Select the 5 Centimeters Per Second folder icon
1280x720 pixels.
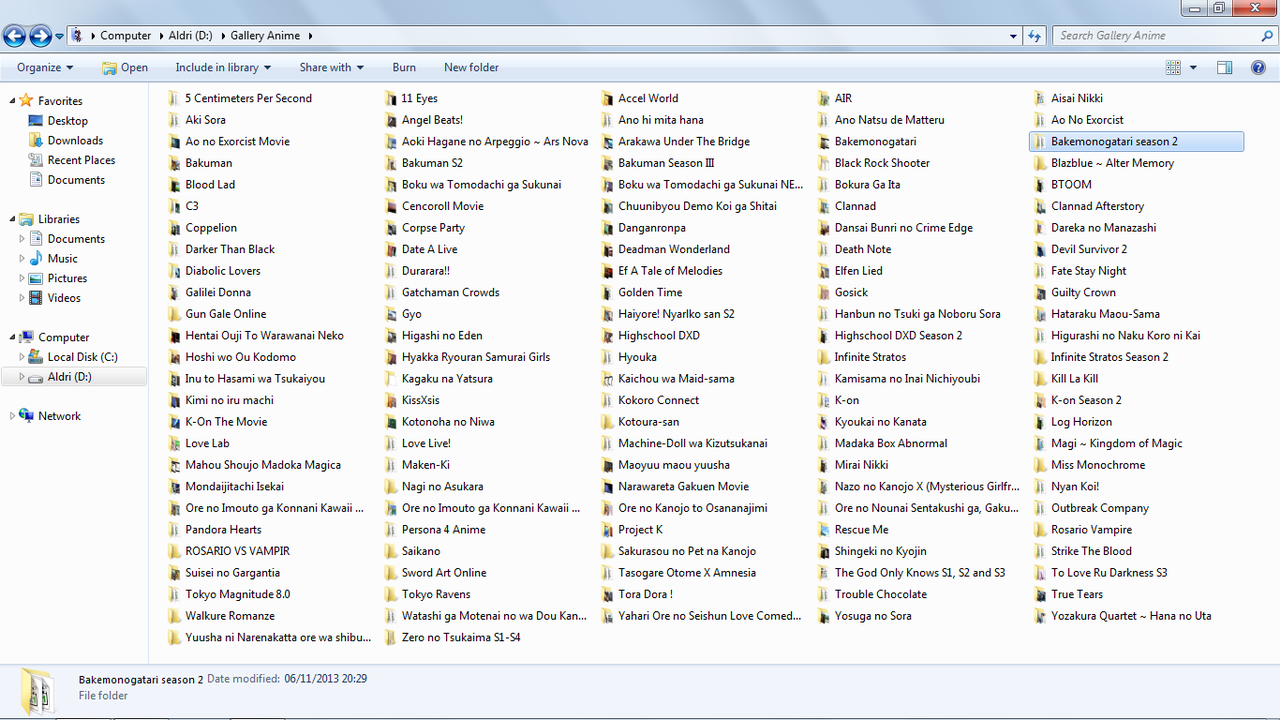pos(175,99)
